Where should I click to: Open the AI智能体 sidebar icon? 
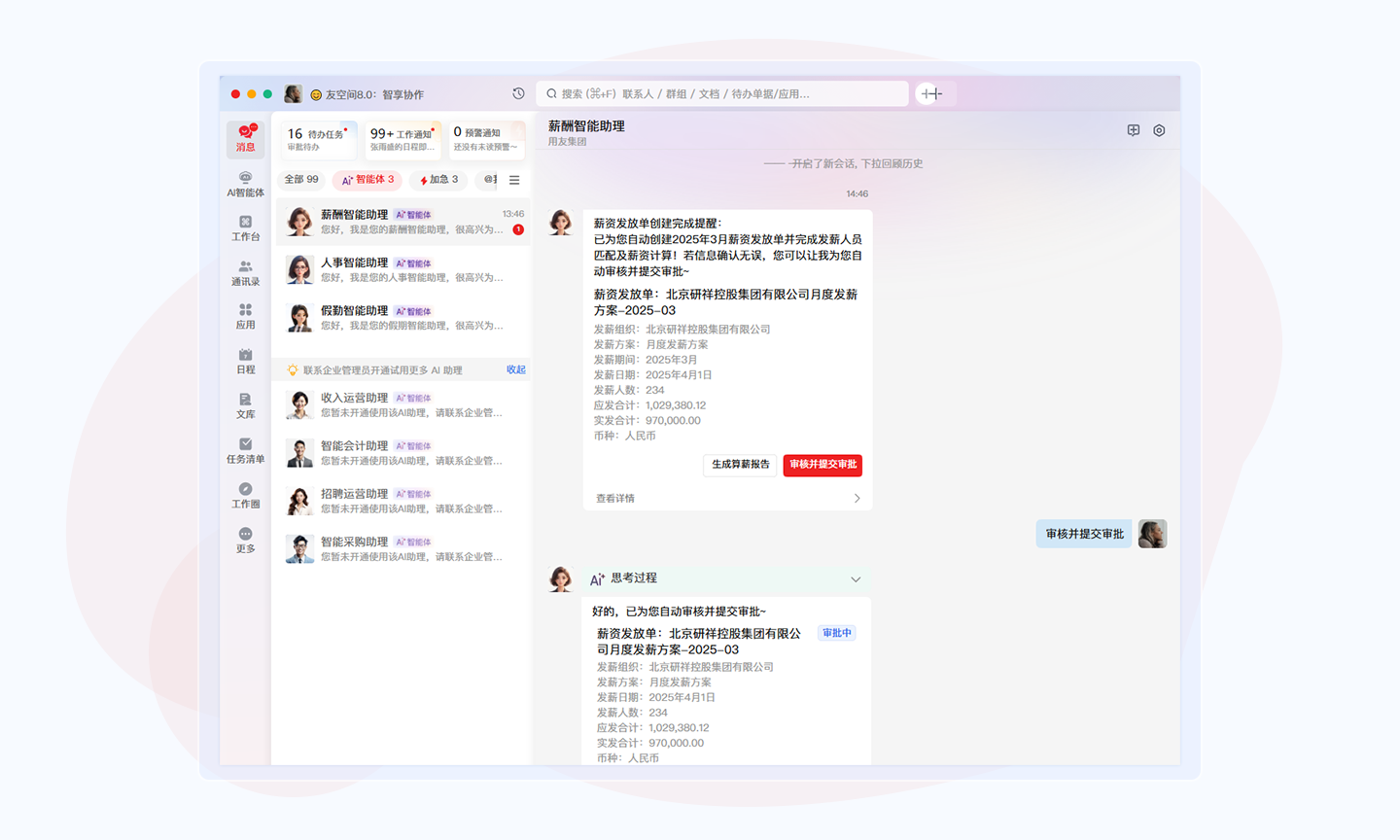[x=245, y=184]
